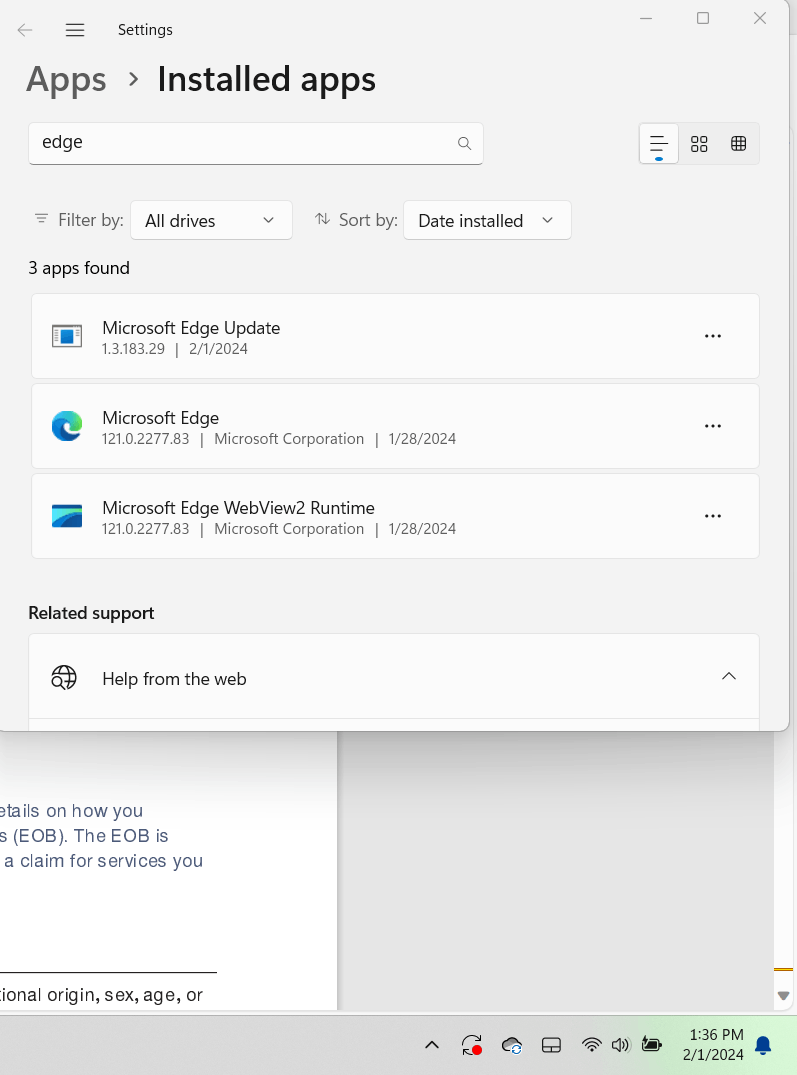Open more options for Microsoft Edge Update
This screenshot has width=797, height=1075.
(713, 336)
